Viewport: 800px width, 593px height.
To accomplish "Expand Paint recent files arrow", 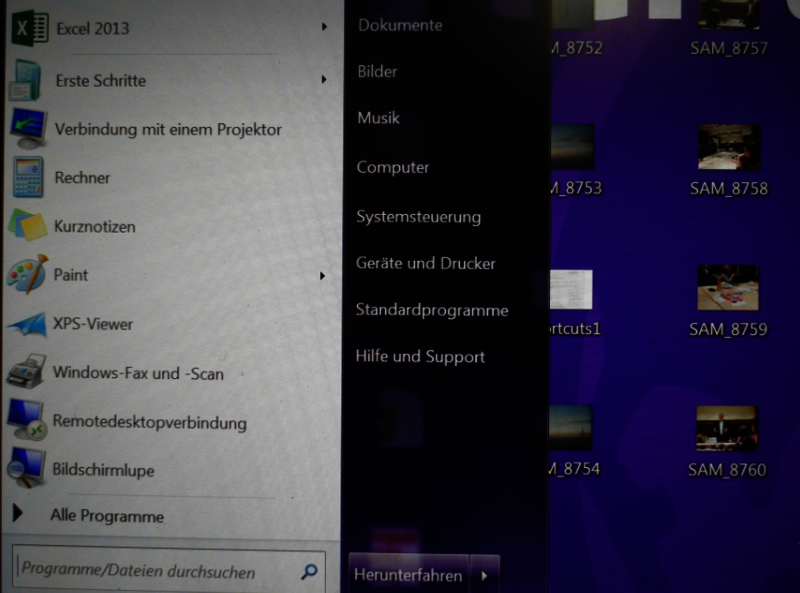I will coord(322,276).
